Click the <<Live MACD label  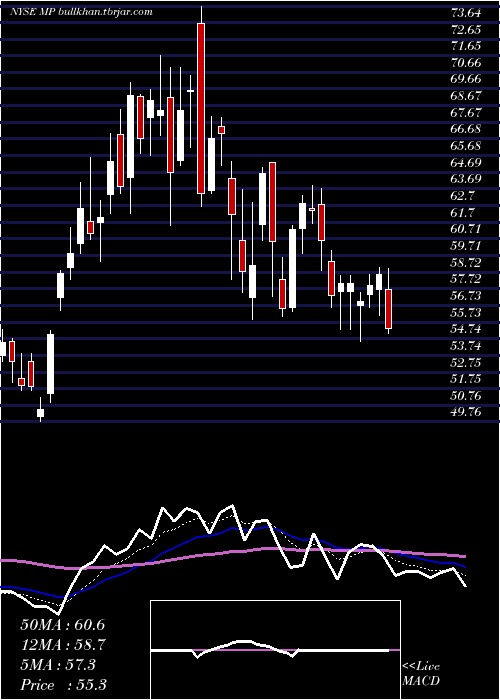click(x=421, y=674)
